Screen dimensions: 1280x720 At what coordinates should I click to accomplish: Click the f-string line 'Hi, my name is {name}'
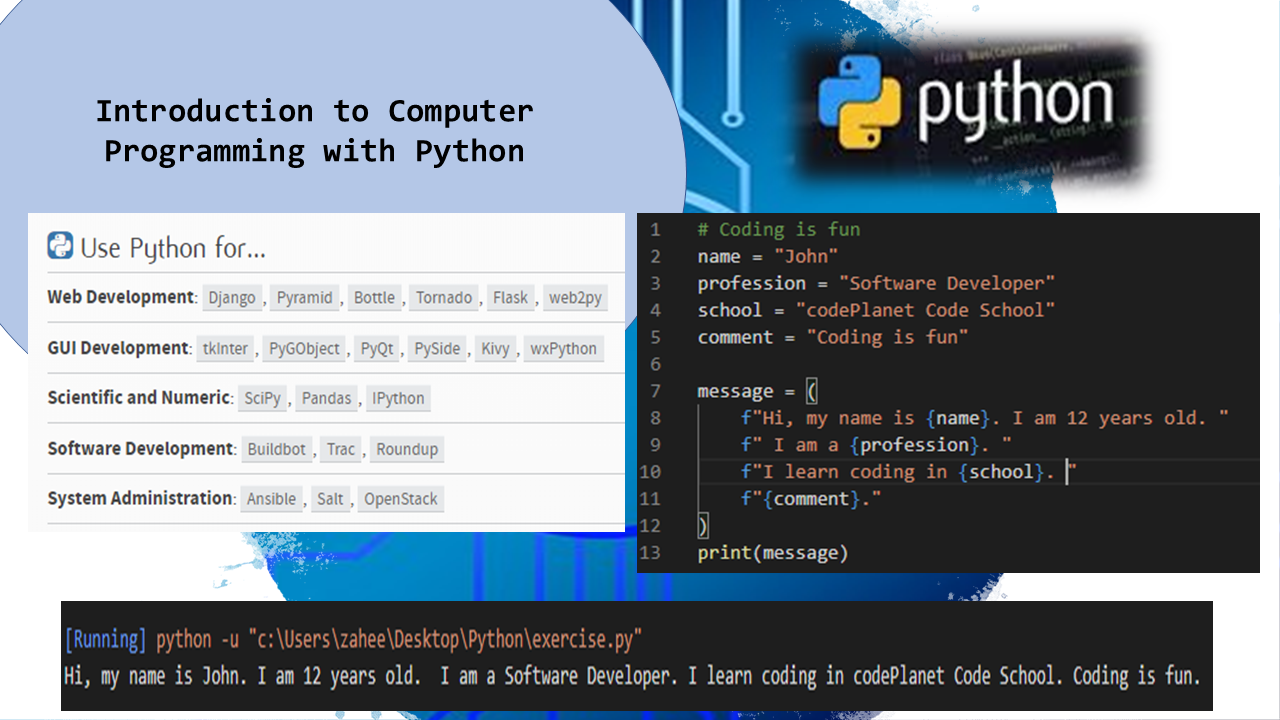pyautogui.click(x=984, y=418)
